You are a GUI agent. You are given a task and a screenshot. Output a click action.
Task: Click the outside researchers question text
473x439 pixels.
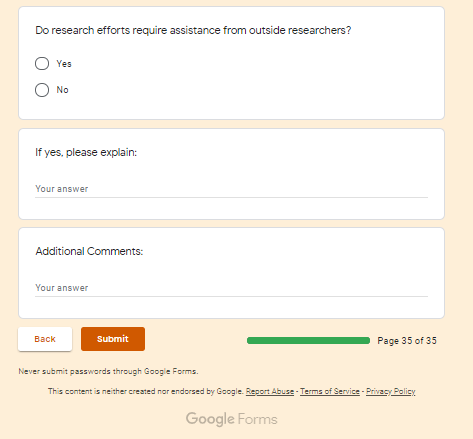193,30
